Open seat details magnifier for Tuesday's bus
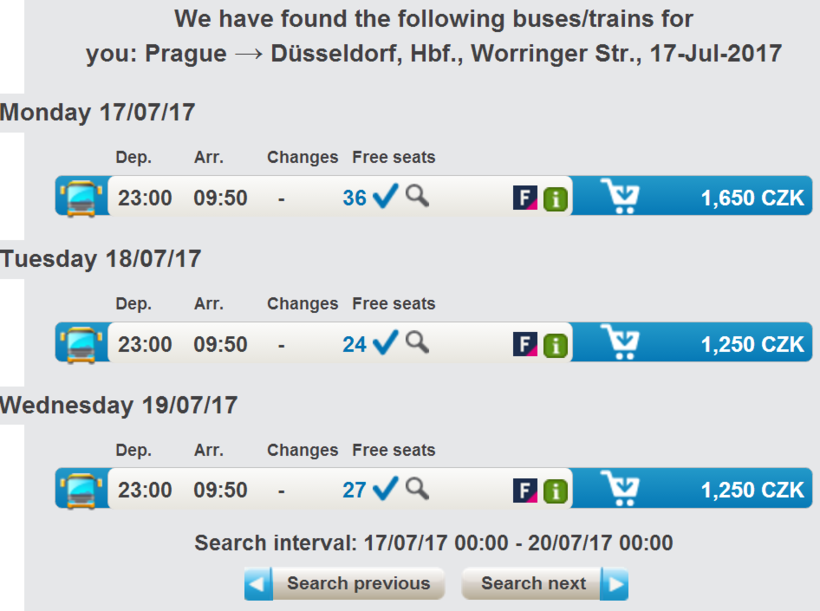Image resolution: width=820 pixels, height=611 pixels. [x=417, y=342]
